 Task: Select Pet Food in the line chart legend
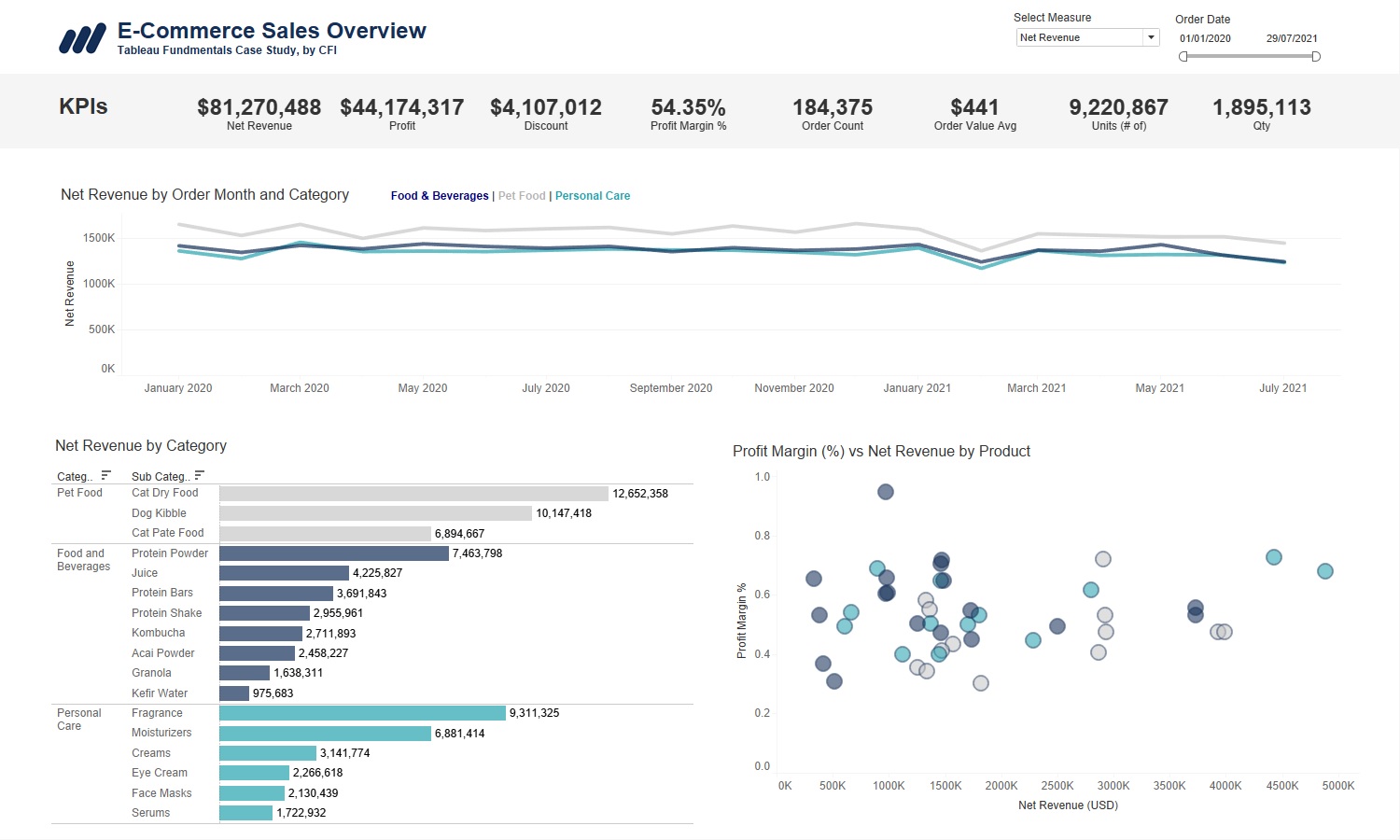pyautogui.click(x=522, y=196)
